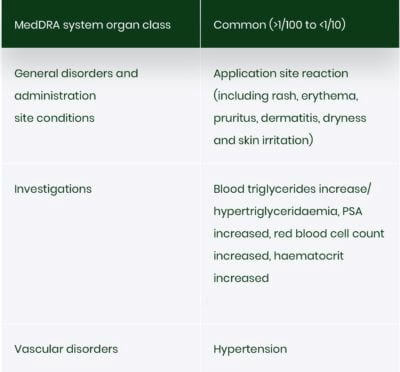
Task: Click the Hypertension cell
Action: click(250, 349)
